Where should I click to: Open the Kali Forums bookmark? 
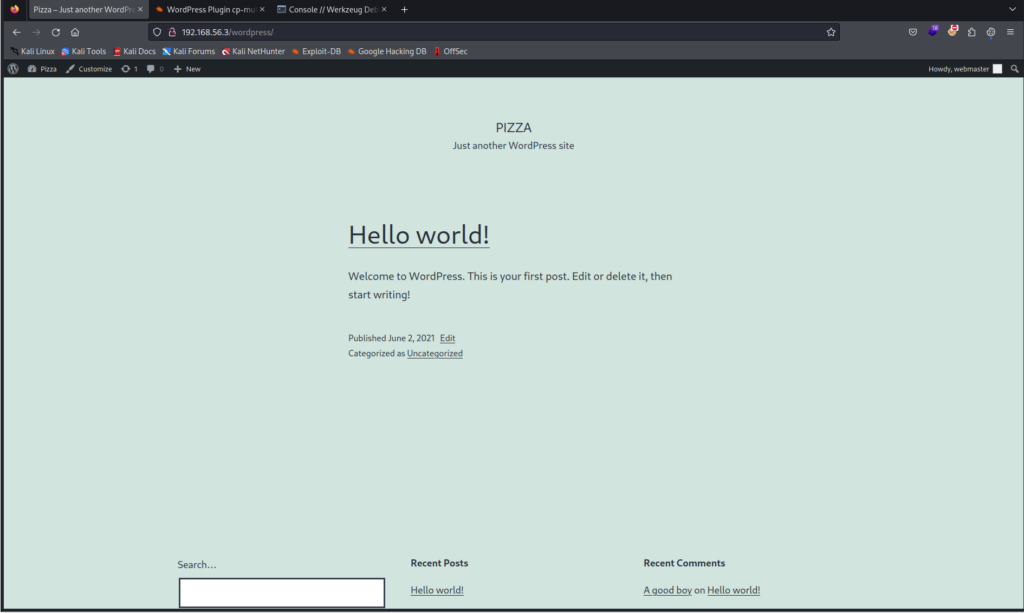click(x=189, y=51)
